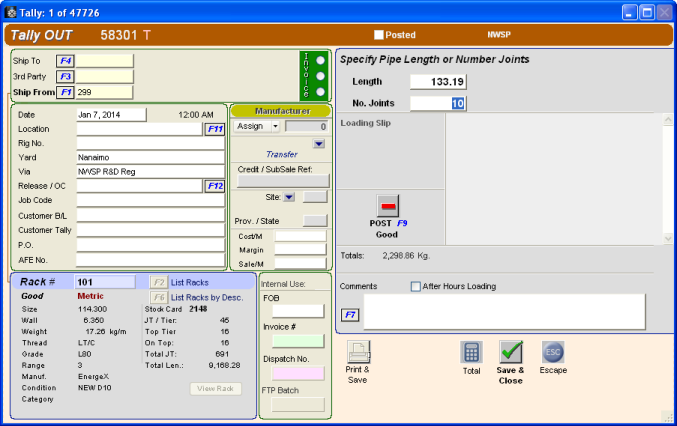Click the Print & Save printer icon
This screenshot has height=426, width=677.
pos(359,353)
